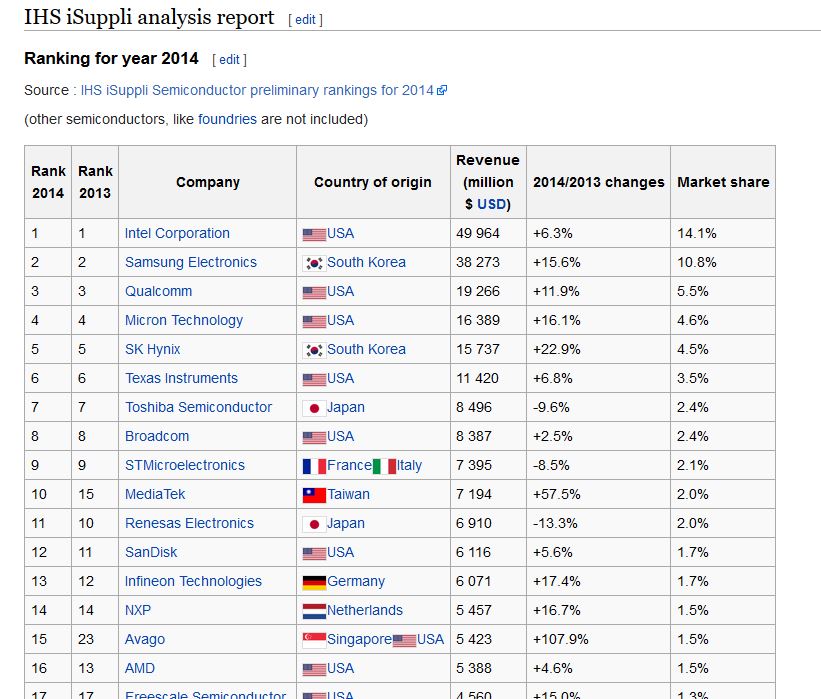Click the change value +107.9%

pos(560,639)
